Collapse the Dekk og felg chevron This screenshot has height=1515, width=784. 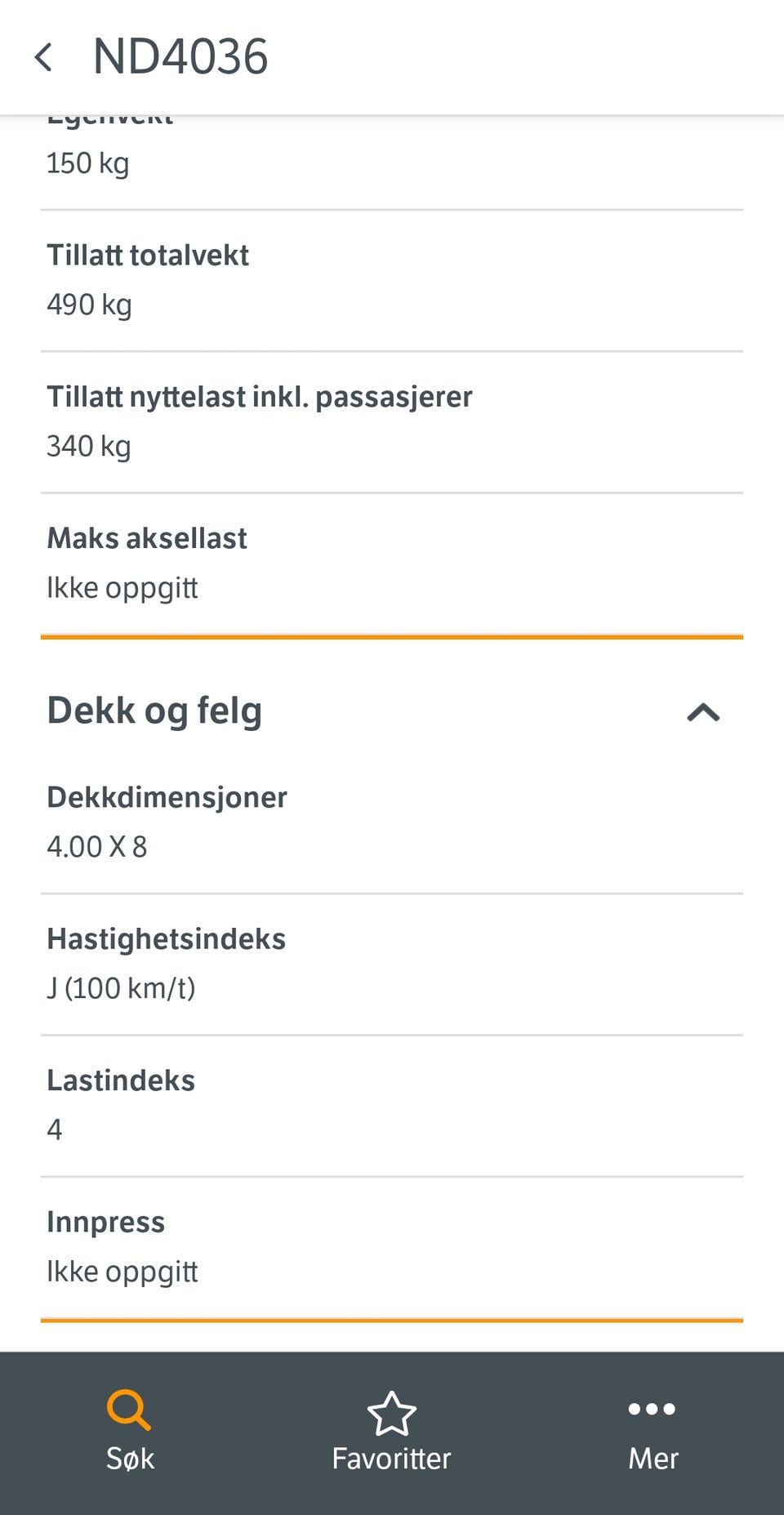tap(703, 712)
